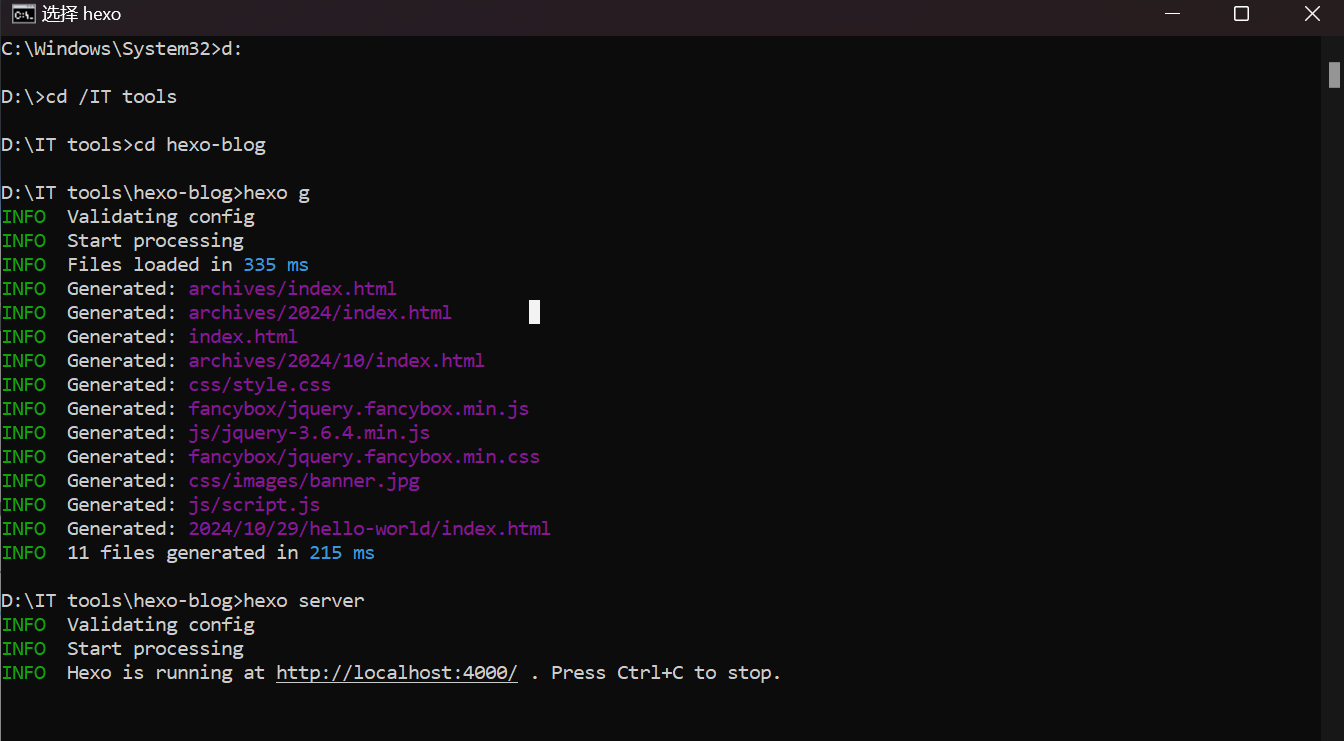
Task: Minimize the hexo command window
Action: pyautogui.click(x=1170, y=14)
